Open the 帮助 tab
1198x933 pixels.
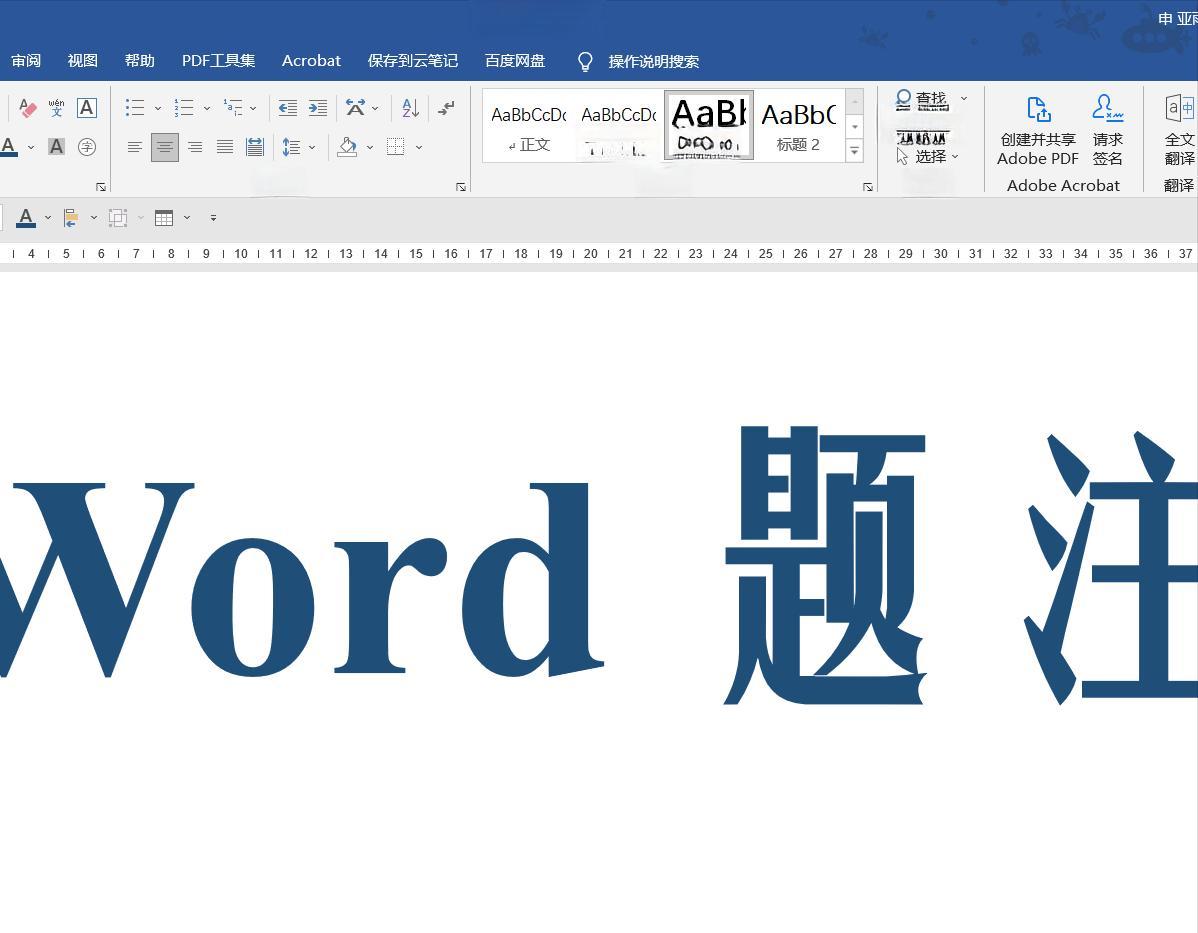[140, 61]
